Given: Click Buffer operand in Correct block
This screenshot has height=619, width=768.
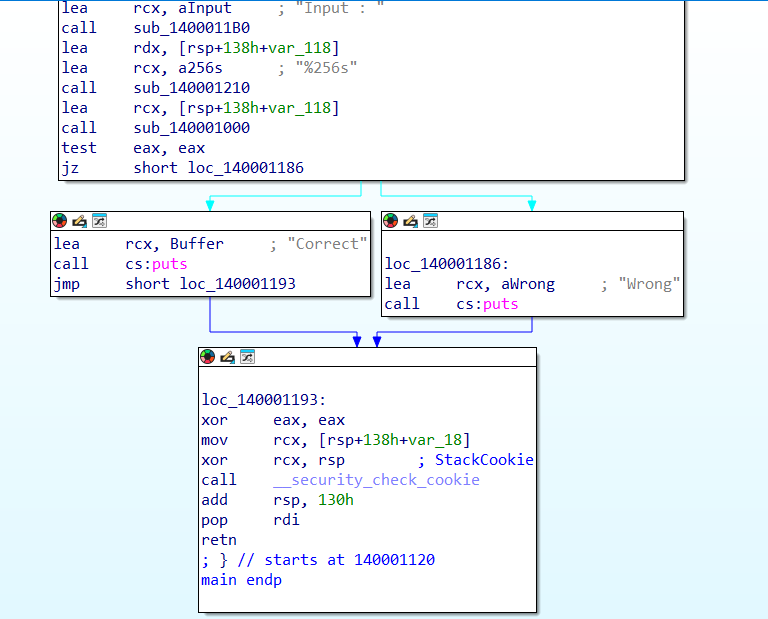Looking at the screenshot, I should point(196,244).
